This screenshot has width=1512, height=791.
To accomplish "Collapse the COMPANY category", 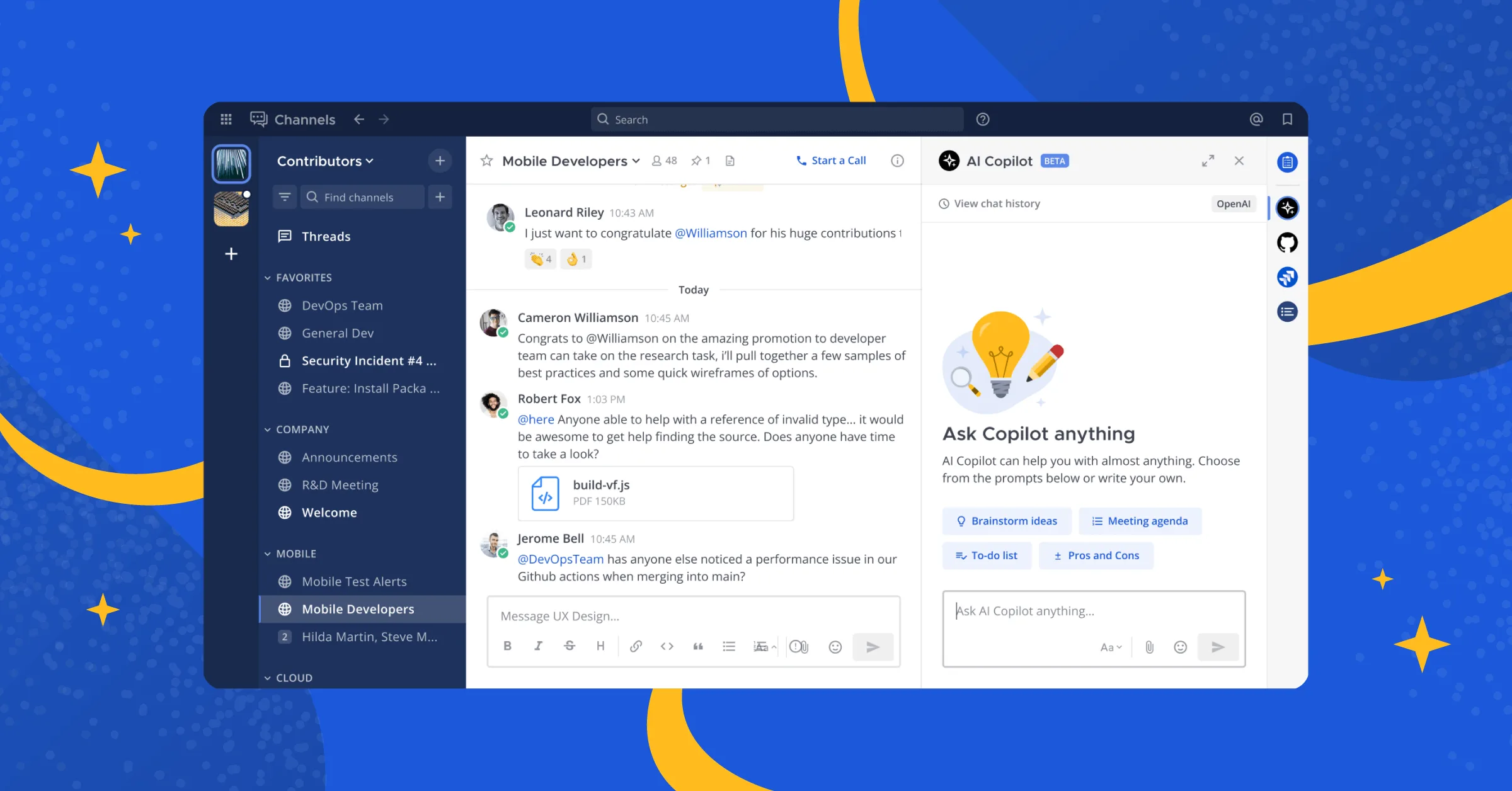I will click(x=297, y=430).
